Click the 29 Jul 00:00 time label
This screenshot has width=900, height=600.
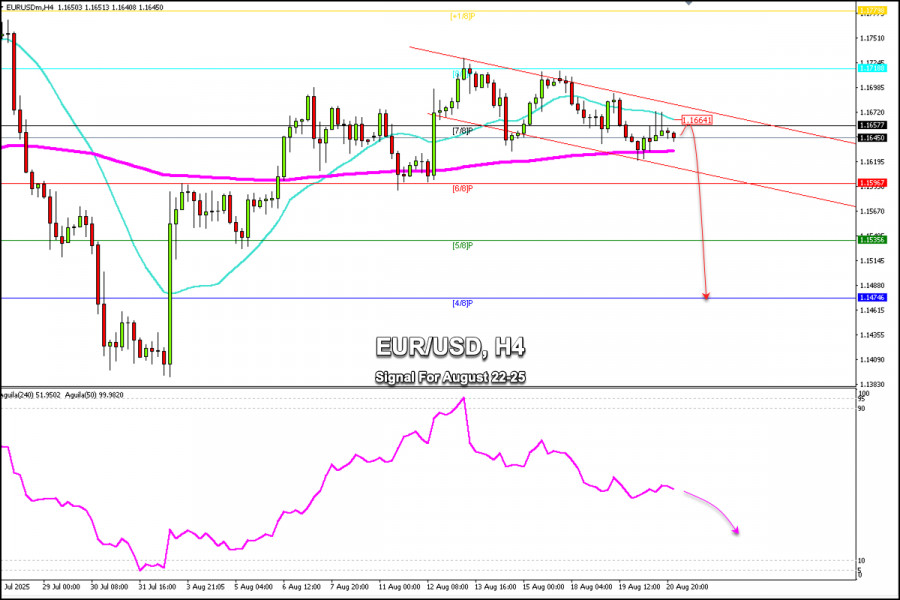61,587
